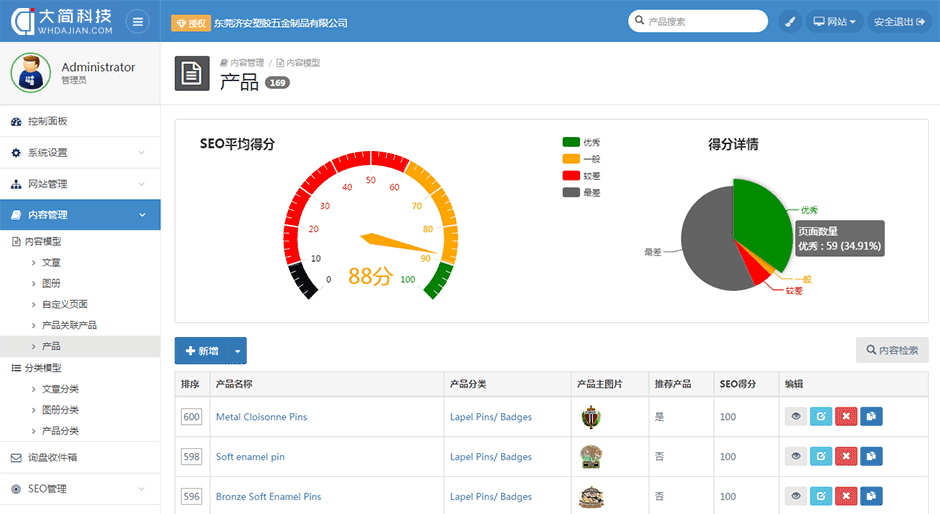Preview Metal Cloisonne Pins with eye icon

pyautogui.click(x=795, y=417)
